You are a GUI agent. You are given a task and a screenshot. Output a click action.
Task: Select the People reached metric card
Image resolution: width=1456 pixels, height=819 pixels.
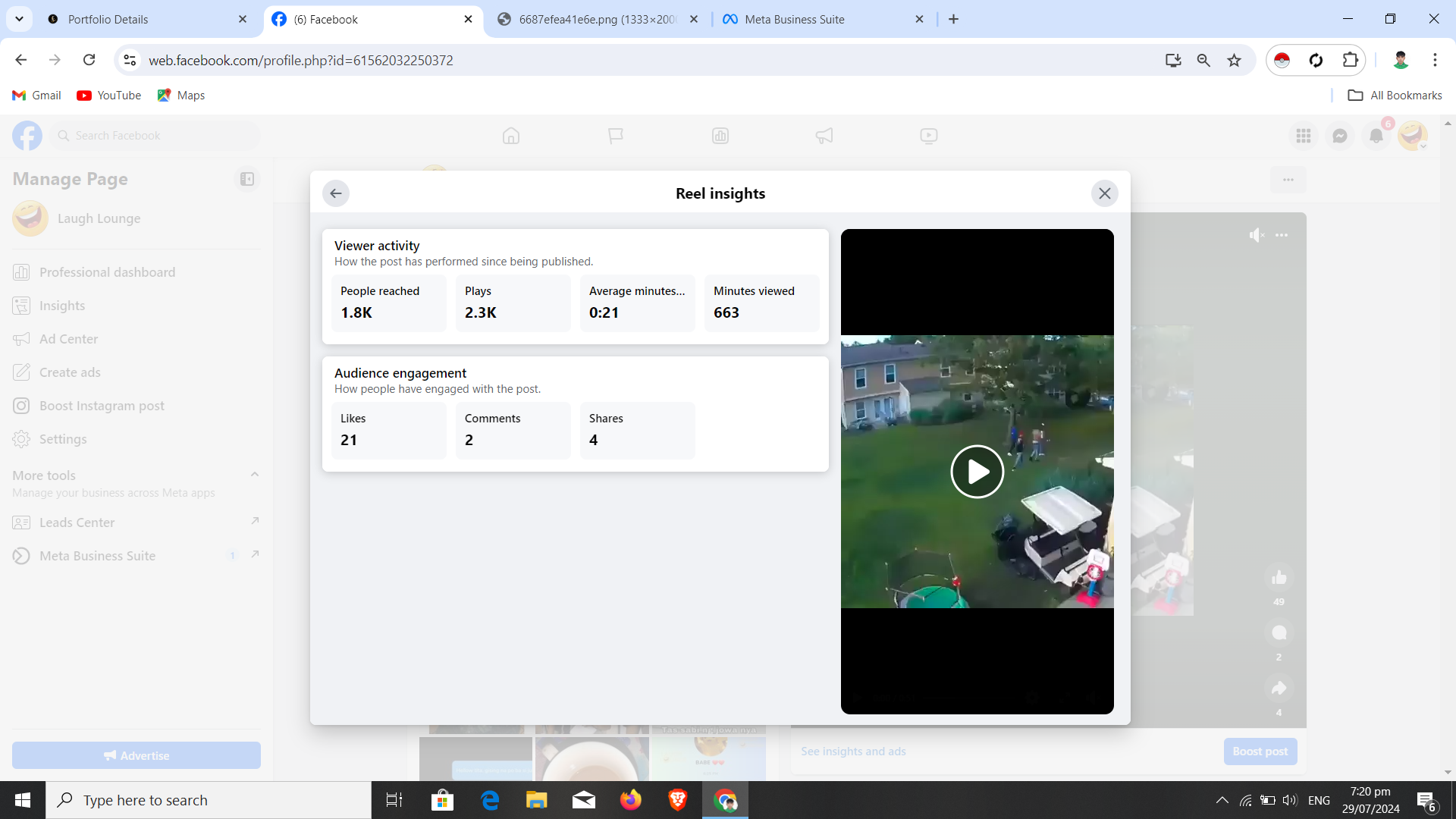pyautogui.click(x=389, y=303)
